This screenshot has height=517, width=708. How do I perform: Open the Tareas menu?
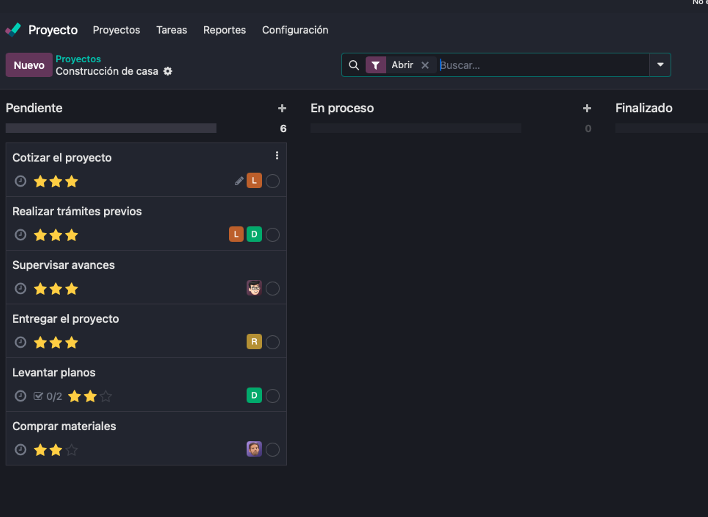pyautogui.click(x=172, y=30)
